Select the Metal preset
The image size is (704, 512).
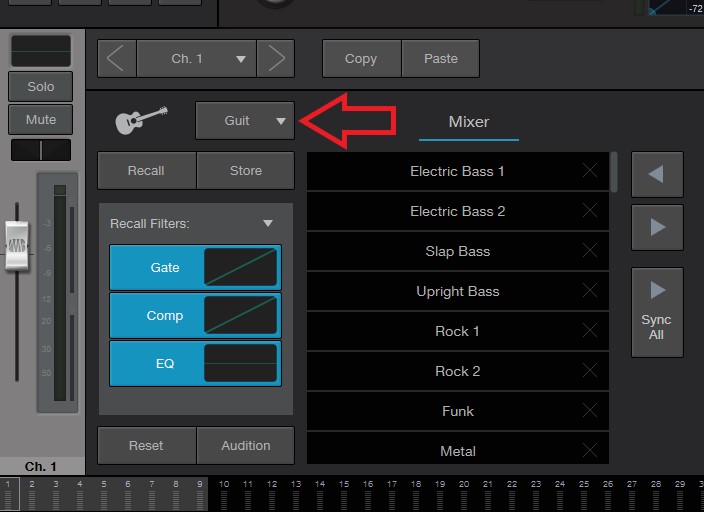(458, 448)
